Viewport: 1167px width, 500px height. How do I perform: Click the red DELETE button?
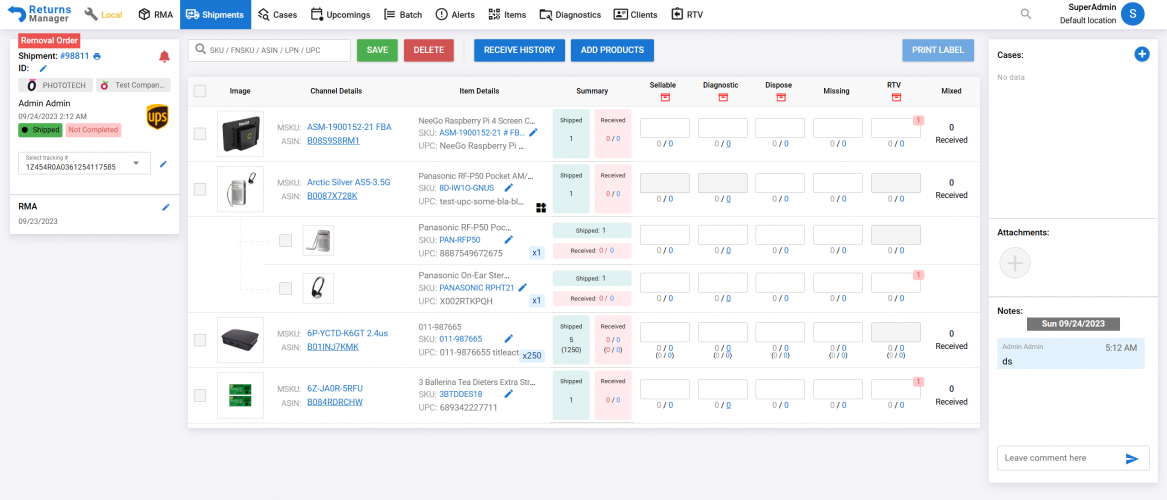click(429, 50)
